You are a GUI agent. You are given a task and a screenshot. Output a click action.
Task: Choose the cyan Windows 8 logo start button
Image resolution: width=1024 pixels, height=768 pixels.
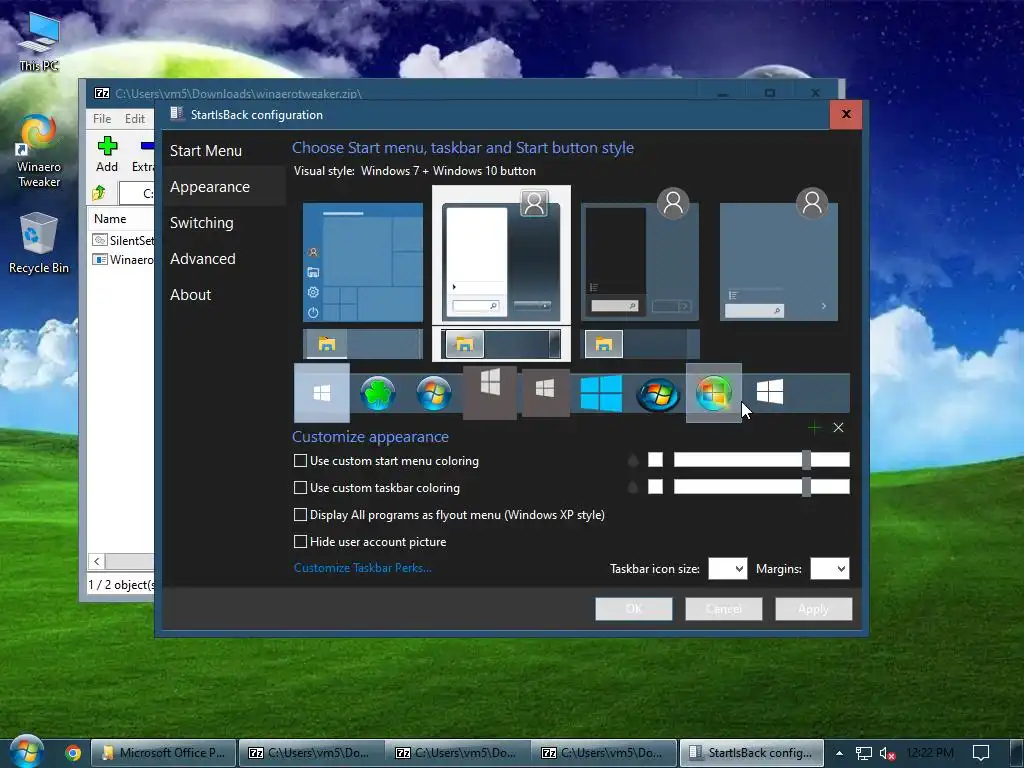coord(601,393)
